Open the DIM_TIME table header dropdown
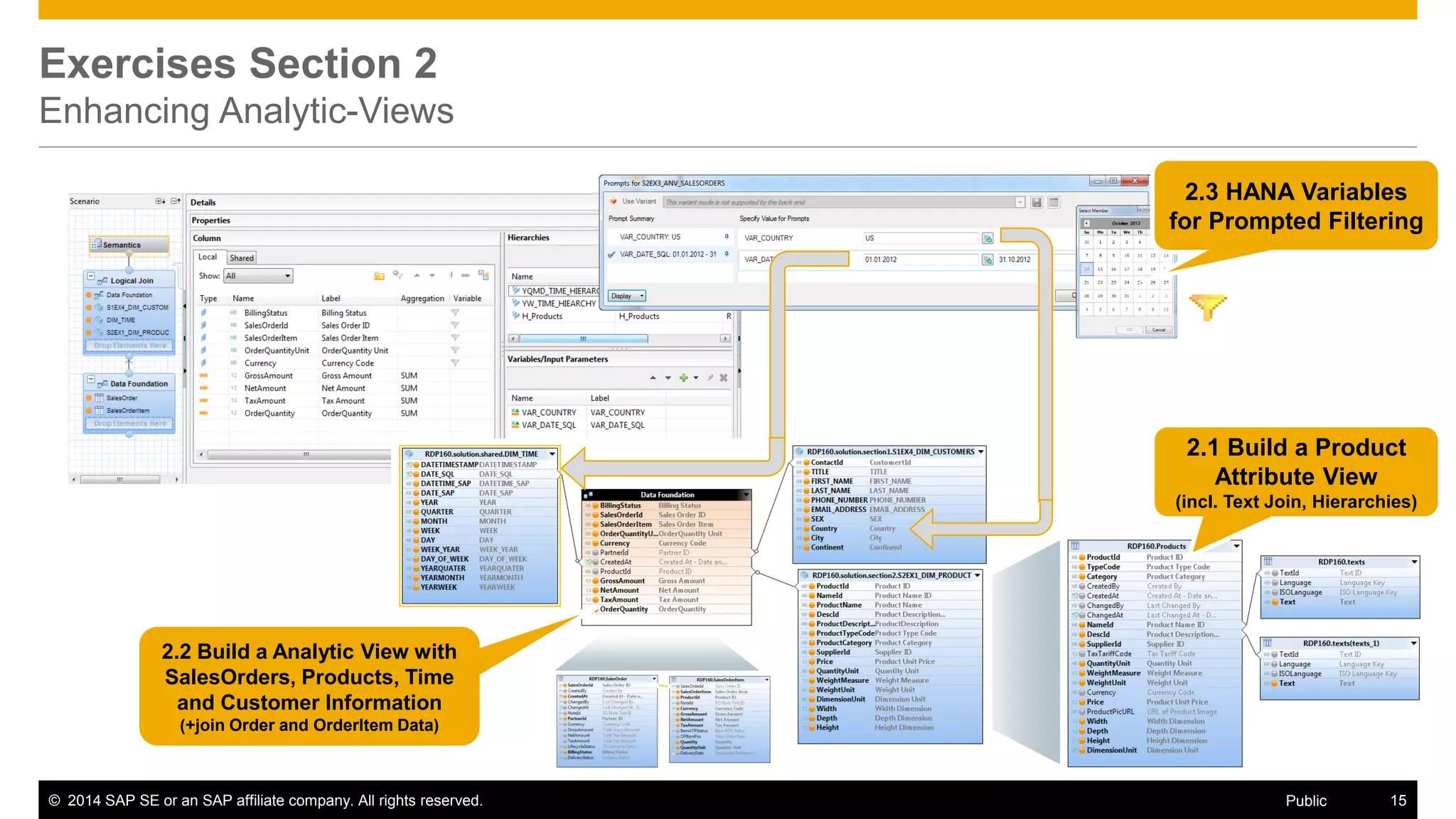 coord(552,454)
